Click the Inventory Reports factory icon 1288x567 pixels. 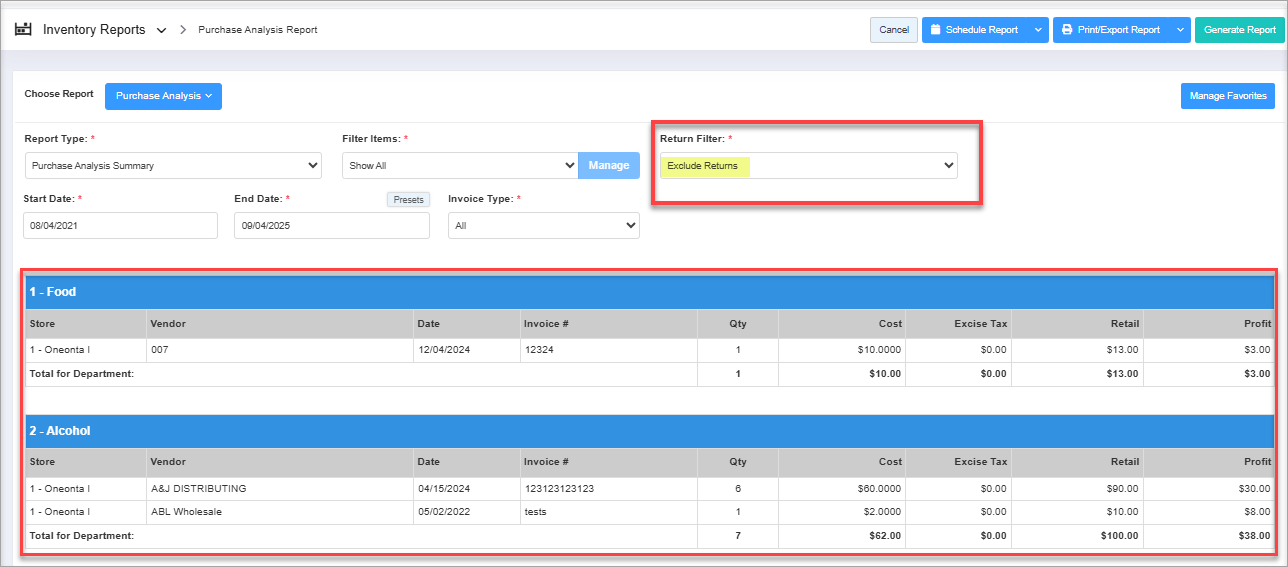[x=23, y=30]
